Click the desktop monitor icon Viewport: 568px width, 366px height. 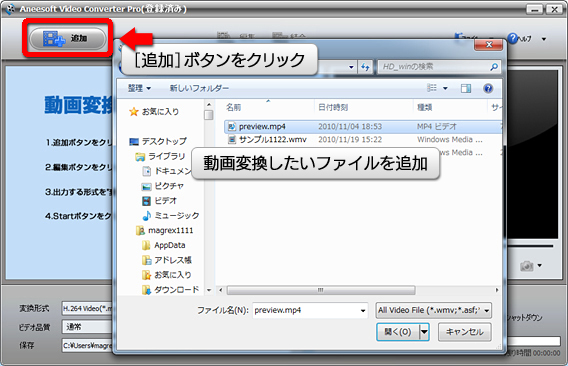pyautogui.click(x=134, y=141)
